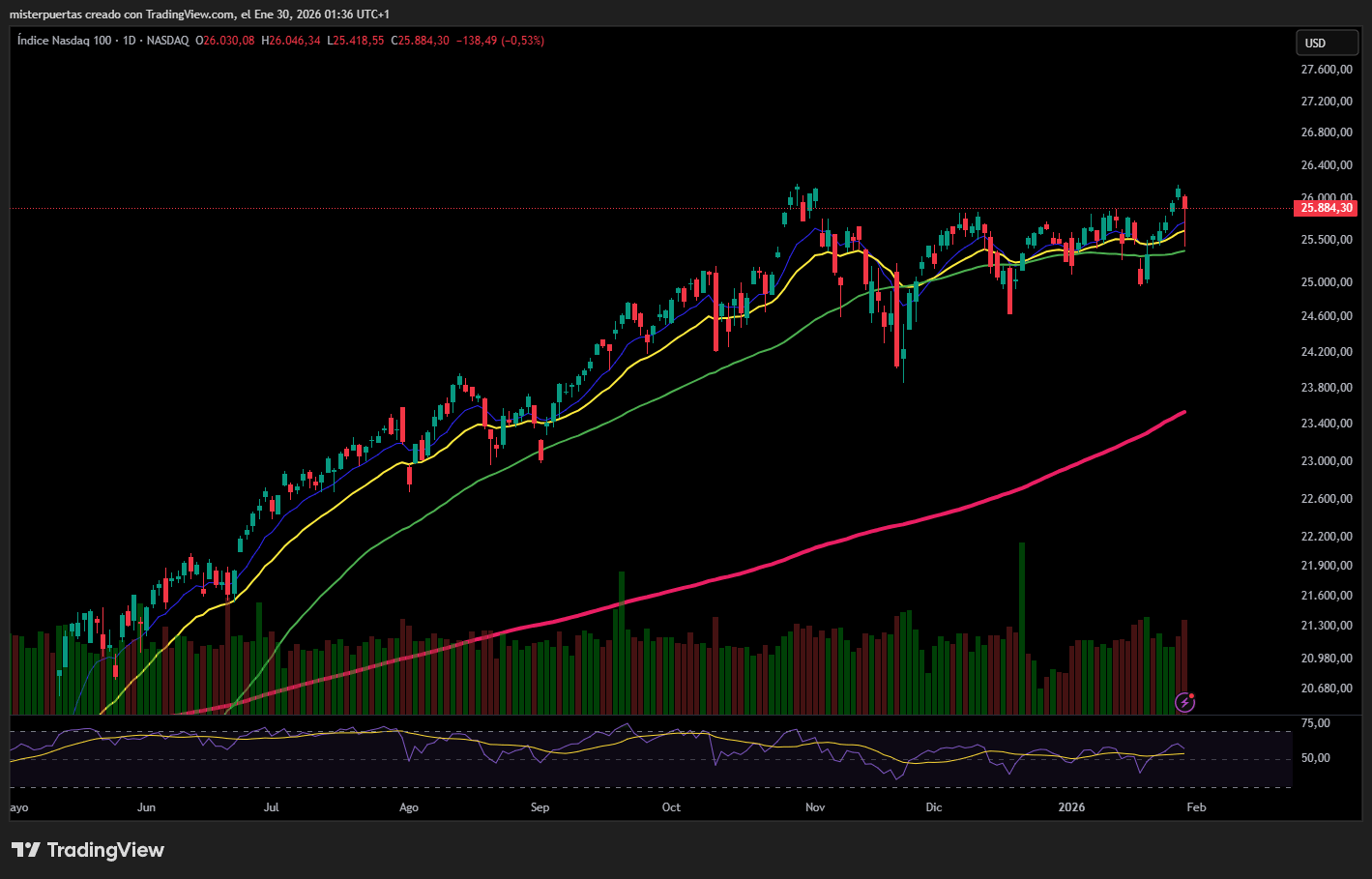Click the 20.680,00 price axis label
The image size is (1372, 879).
pyautogui.click(x=1327, y=689)
